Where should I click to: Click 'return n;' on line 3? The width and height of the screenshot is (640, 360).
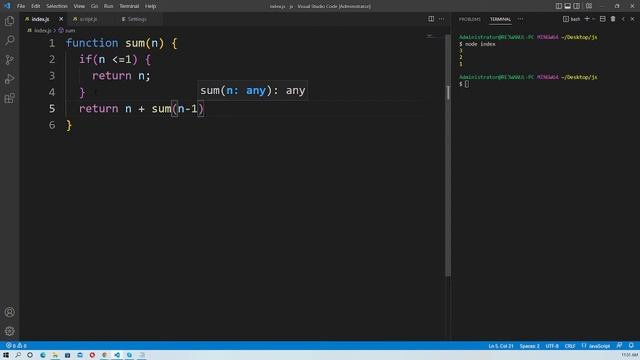click(121, 76)
